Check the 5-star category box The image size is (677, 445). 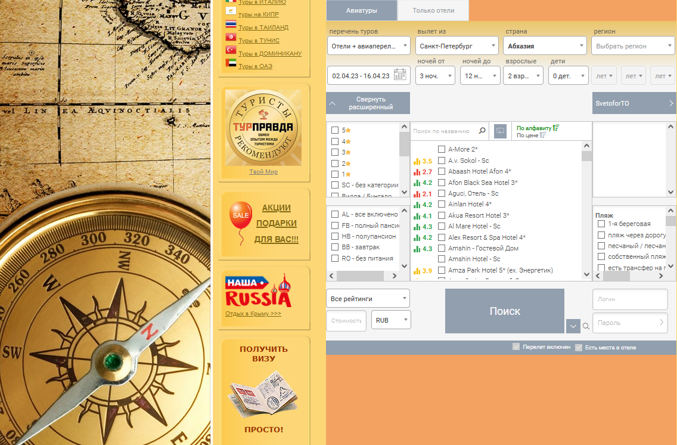point(335,130)
